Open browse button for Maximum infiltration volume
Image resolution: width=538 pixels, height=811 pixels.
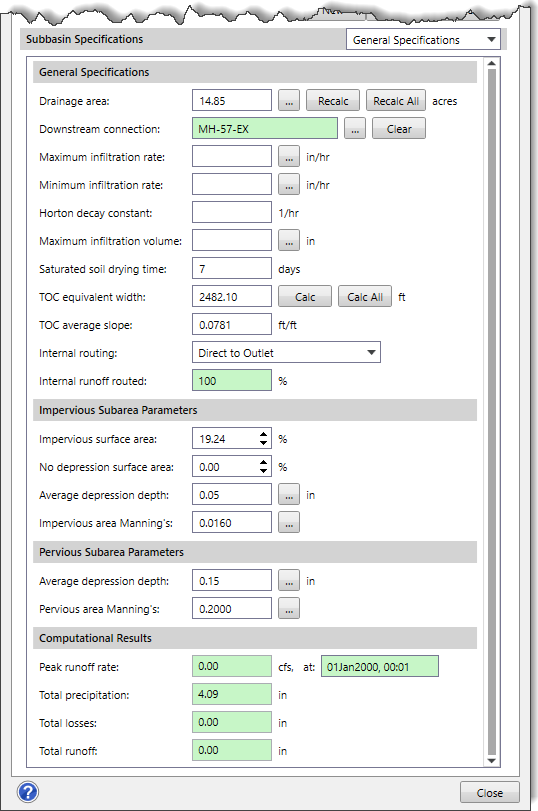pyautogui.click(x=289, y=240)
